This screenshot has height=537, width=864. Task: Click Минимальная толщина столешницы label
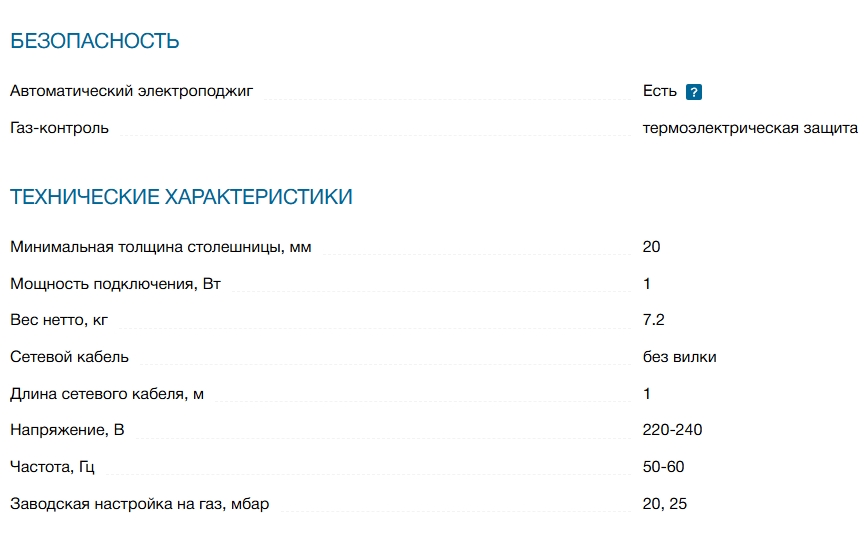(x=161, y=247)
